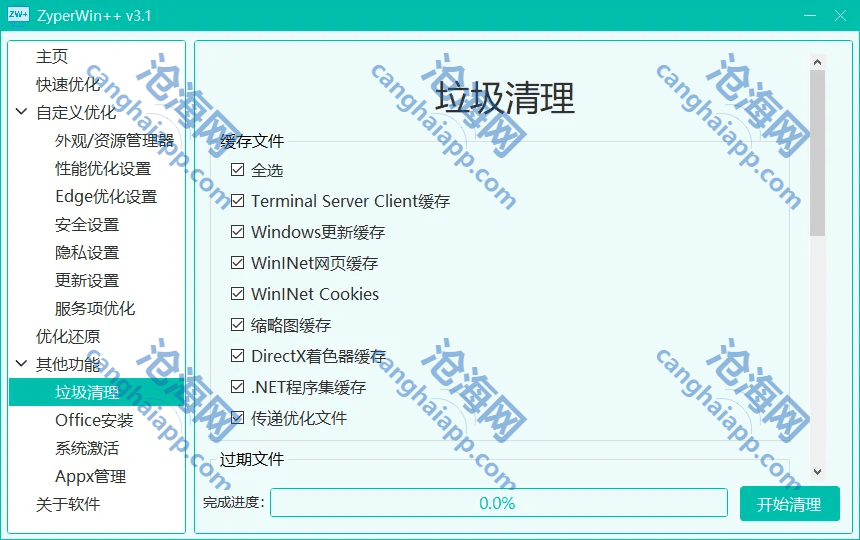The width and height of the screenshot is (860, 540).
Task: Click the scrollbar up arrow
Action: click(x=817, y=62)
